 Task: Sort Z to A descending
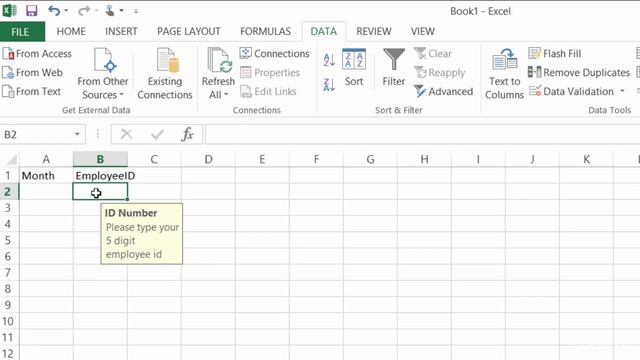point(329,84)
